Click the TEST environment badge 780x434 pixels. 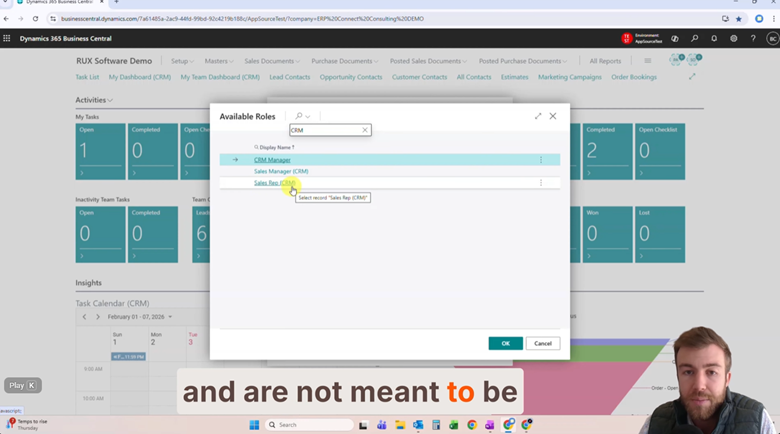coord(627,38)
